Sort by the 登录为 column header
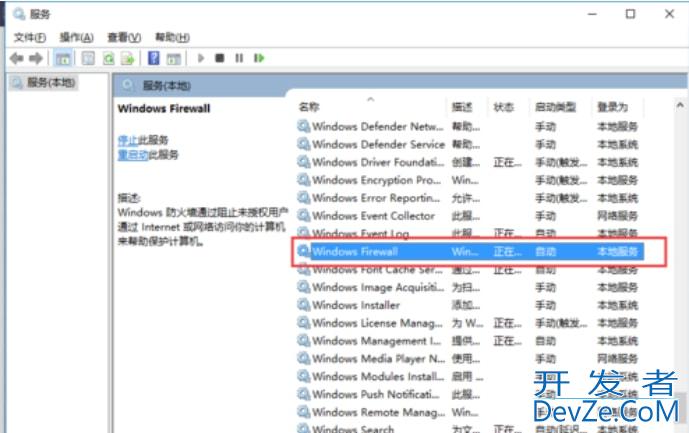Image resolution: width=689 pixels, height=433 pixels. click(612, 107)
